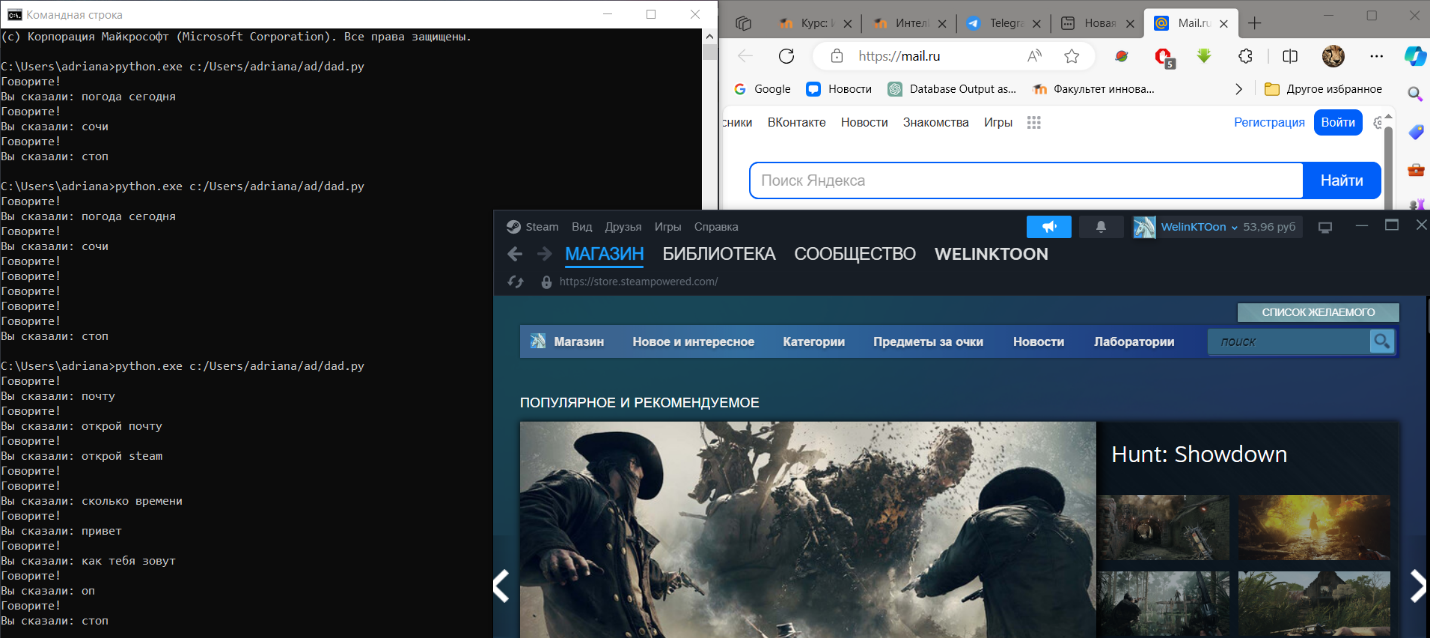Open Google bookmark in favorites bar
This screenshot has width=1430, height=638.
point(762,89)
